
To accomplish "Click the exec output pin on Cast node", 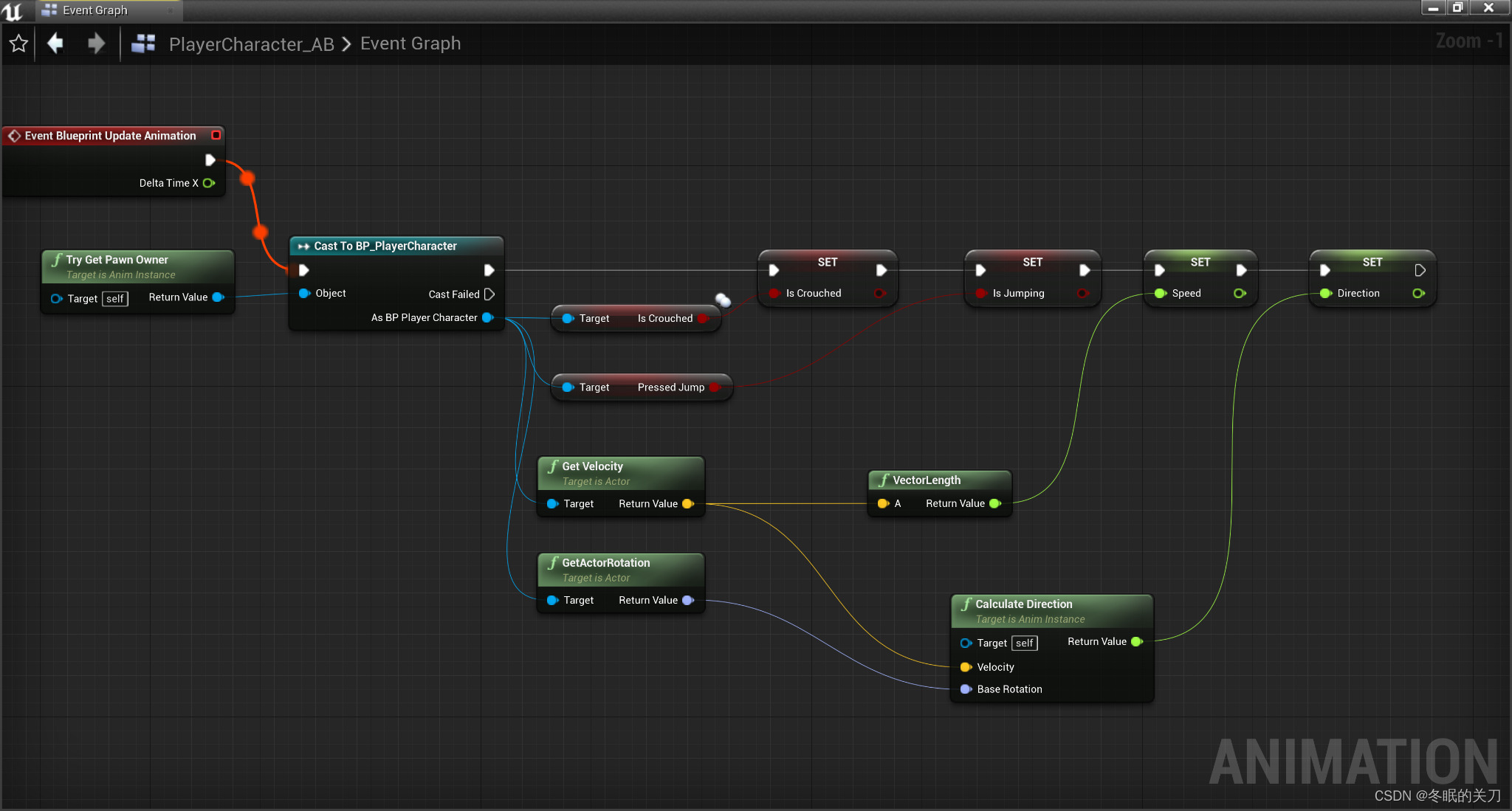I will pos(489,270).
